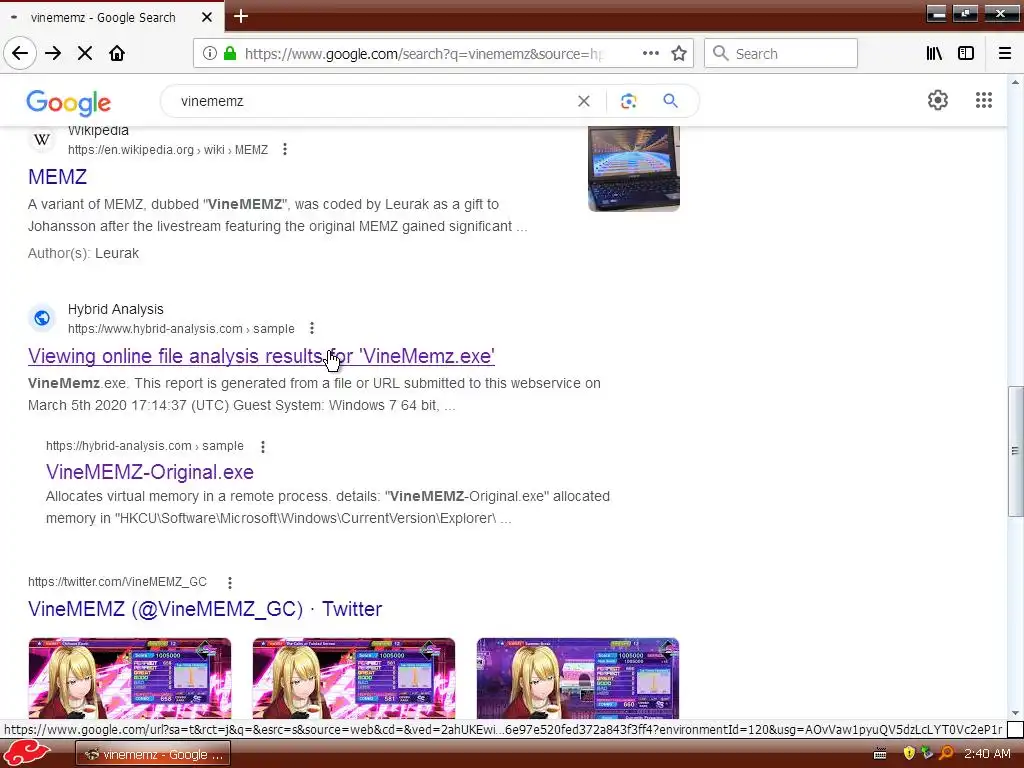Close the vinememz Google Search tab

click(207, 17)
